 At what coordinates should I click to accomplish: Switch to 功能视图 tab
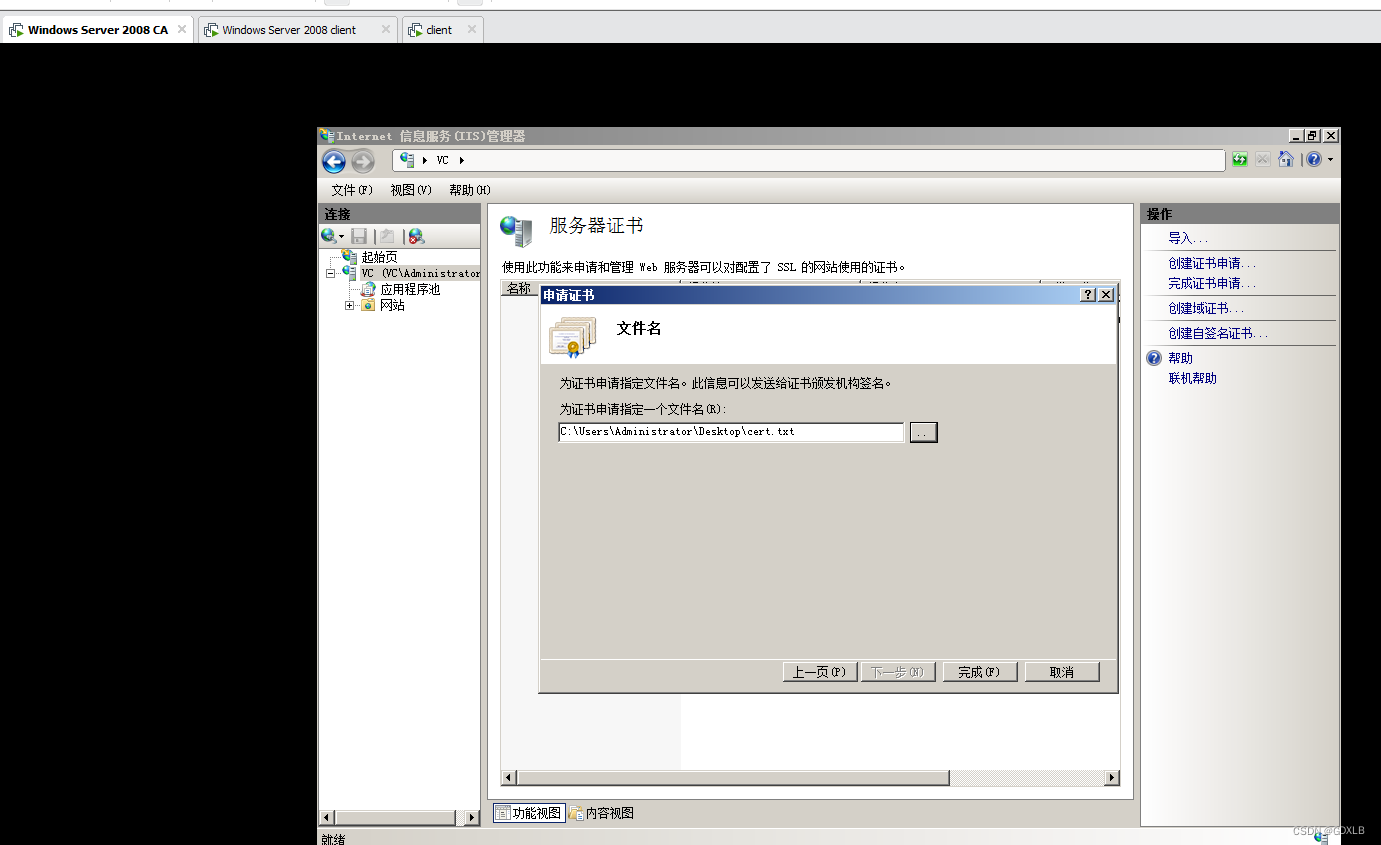coord(529,813)
